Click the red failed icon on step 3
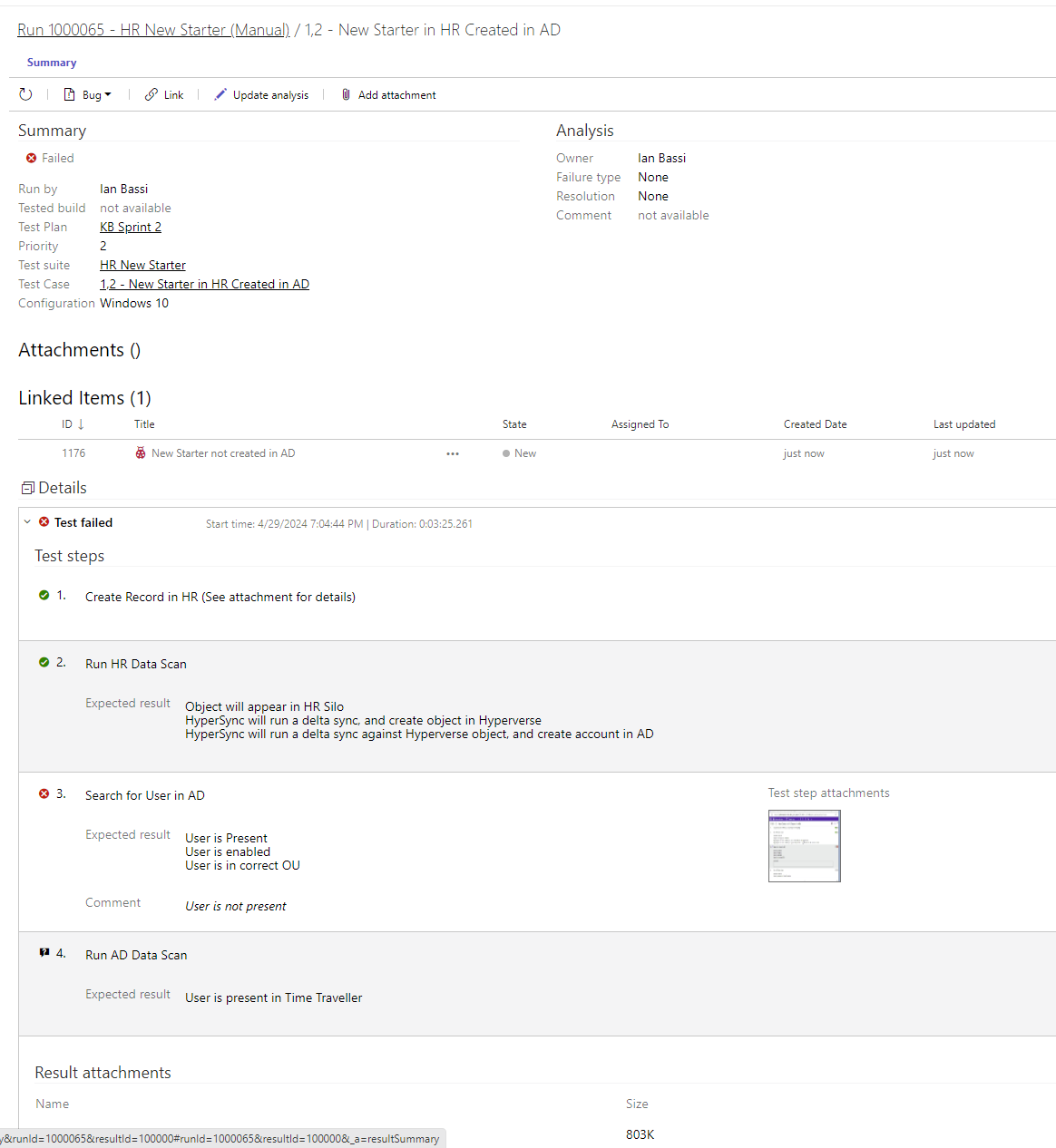1056x1148 pixels. click(44, 793)
